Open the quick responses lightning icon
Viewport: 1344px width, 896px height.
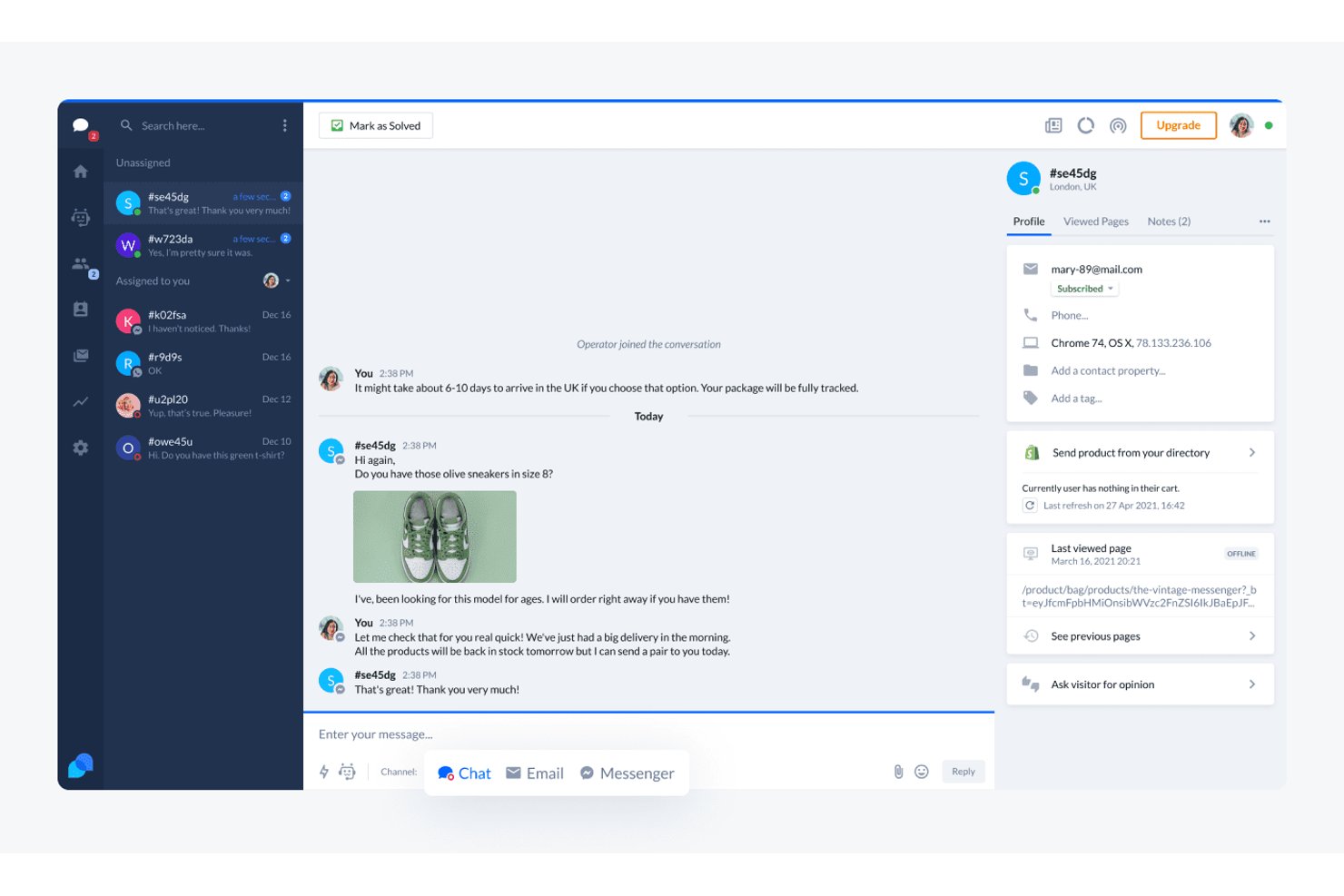pyautogui.click(x=324, y=772)
